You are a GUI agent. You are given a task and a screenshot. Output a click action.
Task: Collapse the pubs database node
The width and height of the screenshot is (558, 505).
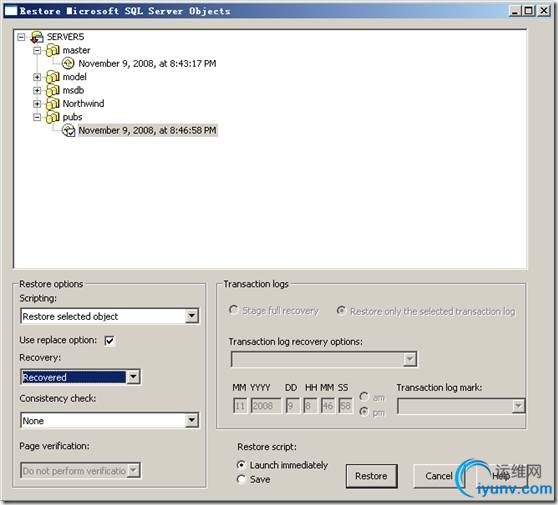click(37, 117)
